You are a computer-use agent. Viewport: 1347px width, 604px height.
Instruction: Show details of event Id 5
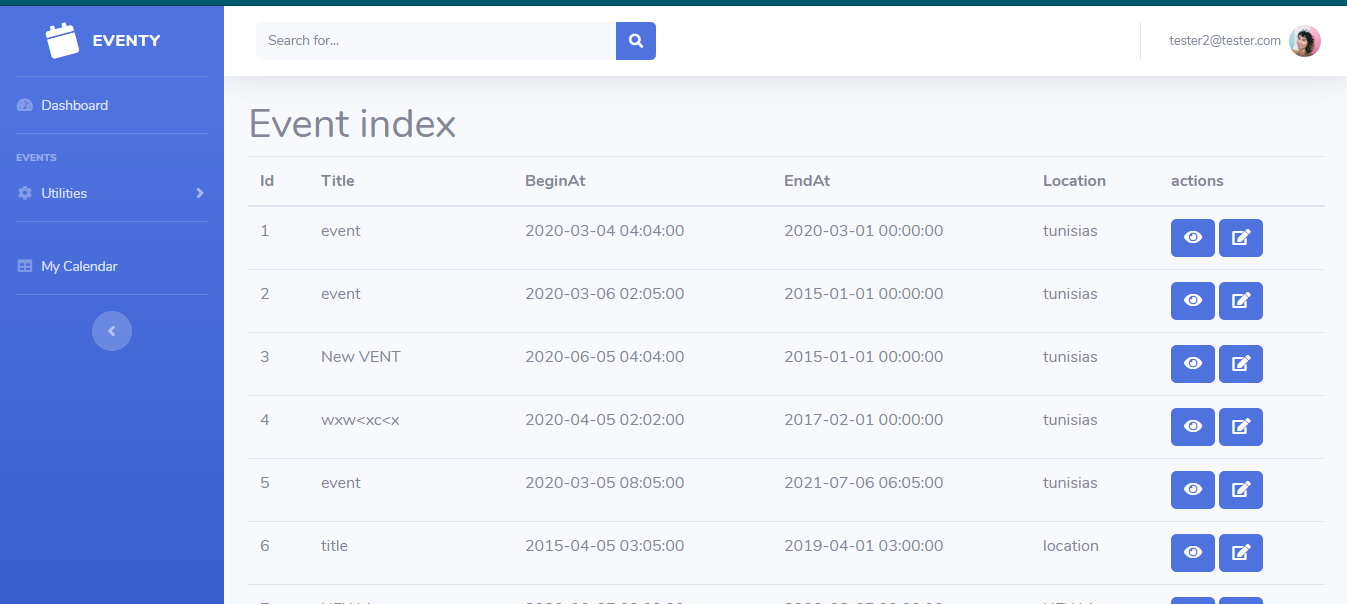click(x=1192, y=490)
